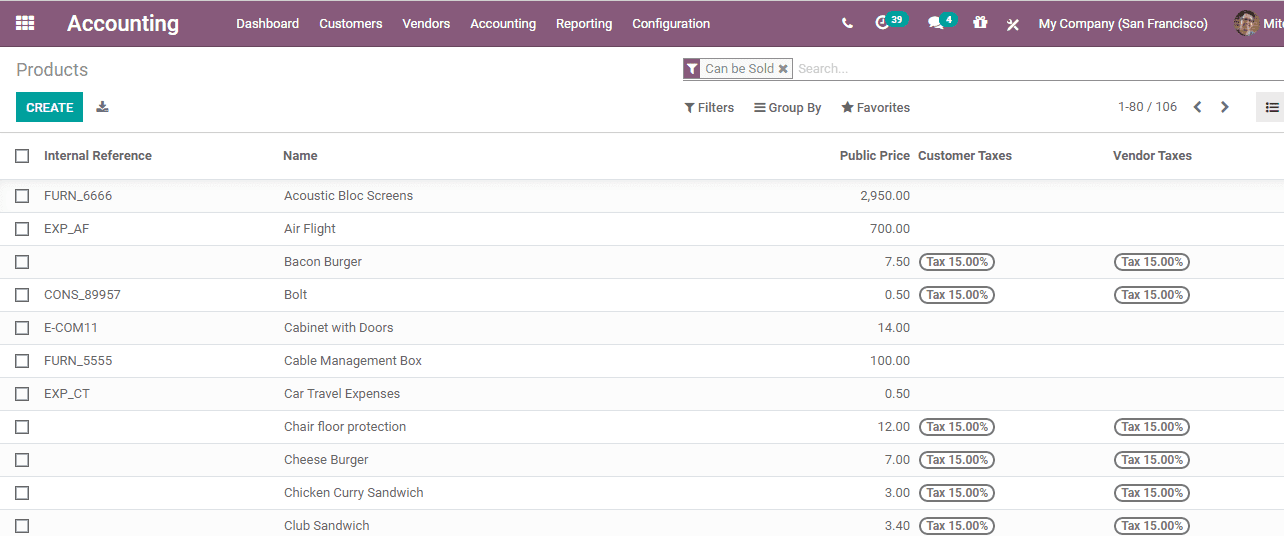
Task: Select the Car Travel Expenses checkbox
Action: tap(22, 394)
